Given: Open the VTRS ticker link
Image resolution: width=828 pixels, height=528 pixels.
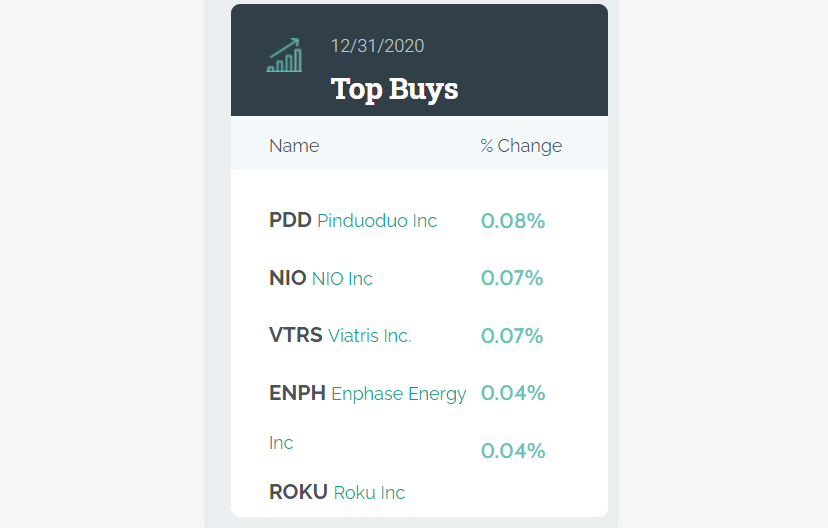Looking at the screenshot, I should [x=296, y=336].
